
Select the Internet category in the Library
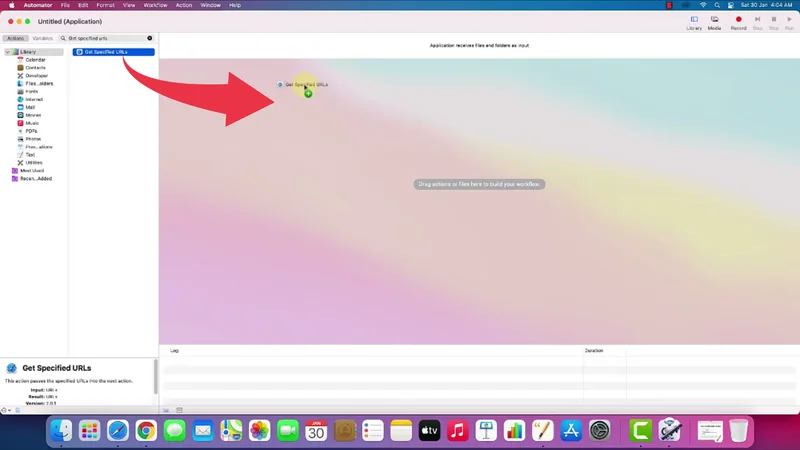click(x=33, y=99)
